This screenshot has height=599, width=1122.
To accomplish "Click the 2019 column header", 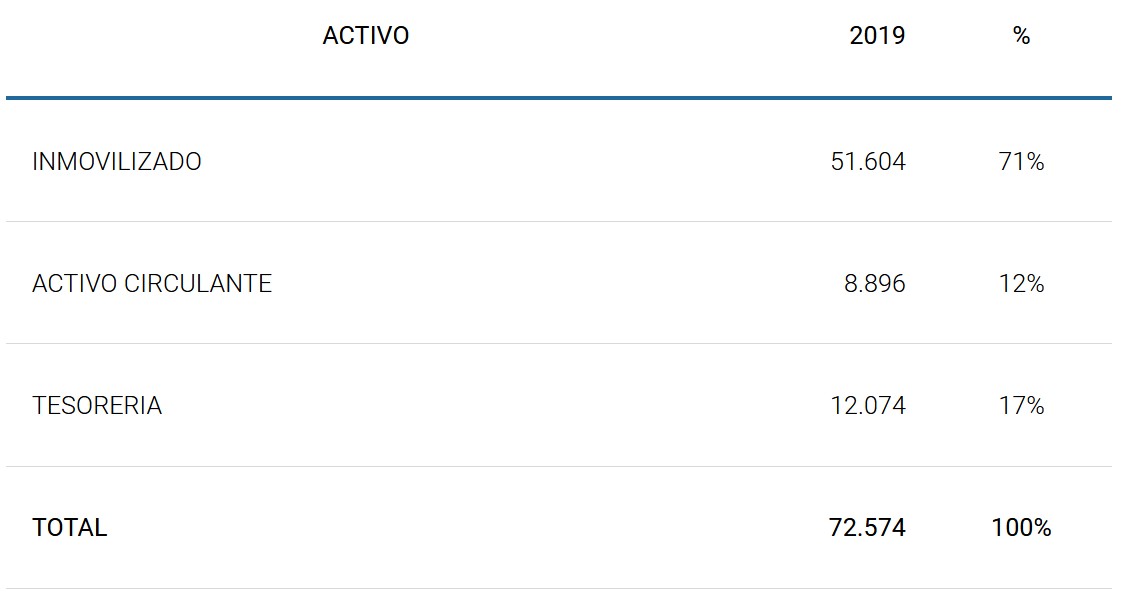I will pos(877,36).
